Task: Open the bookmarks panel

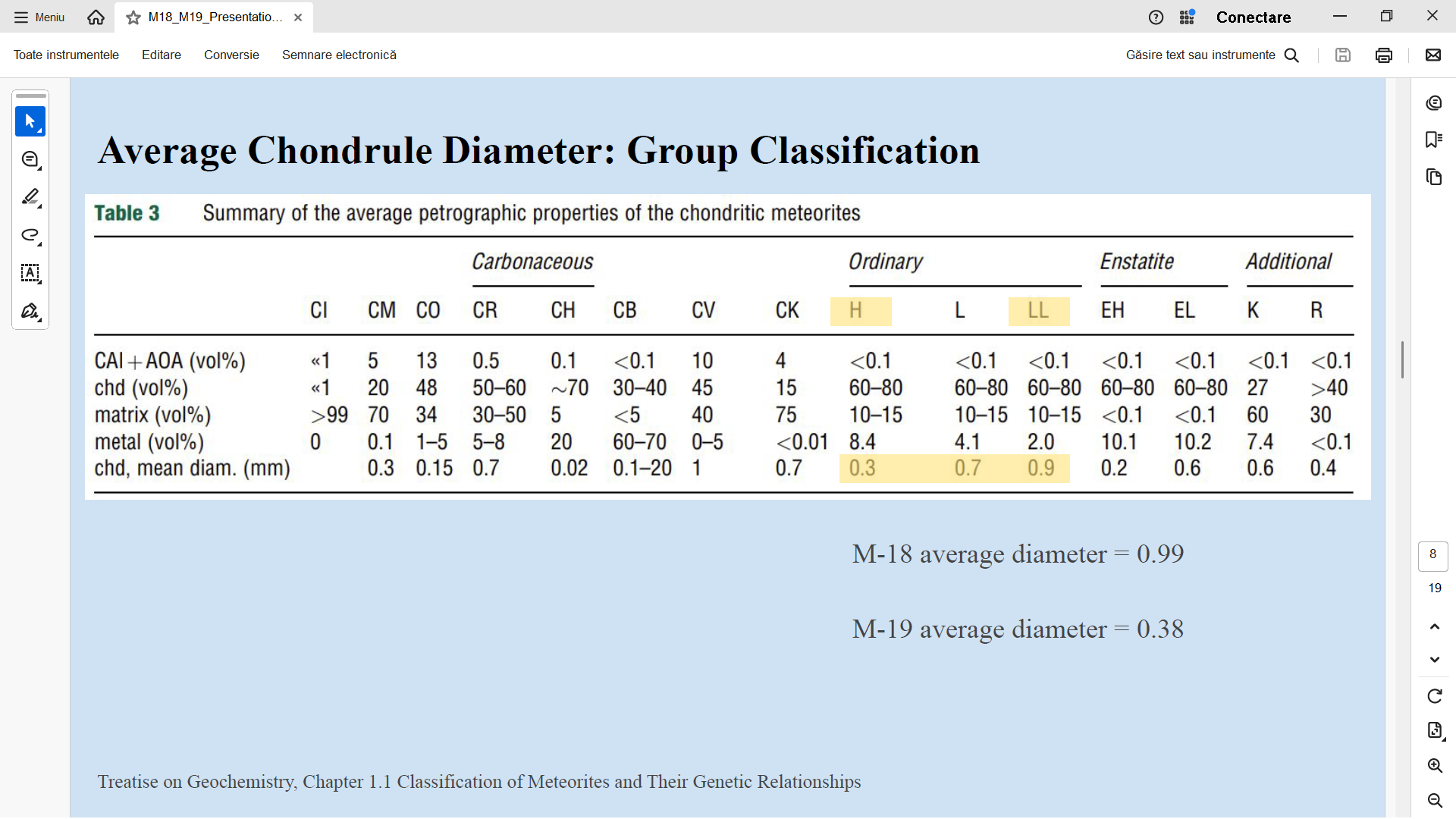Action: click(x=1433, y=140)
